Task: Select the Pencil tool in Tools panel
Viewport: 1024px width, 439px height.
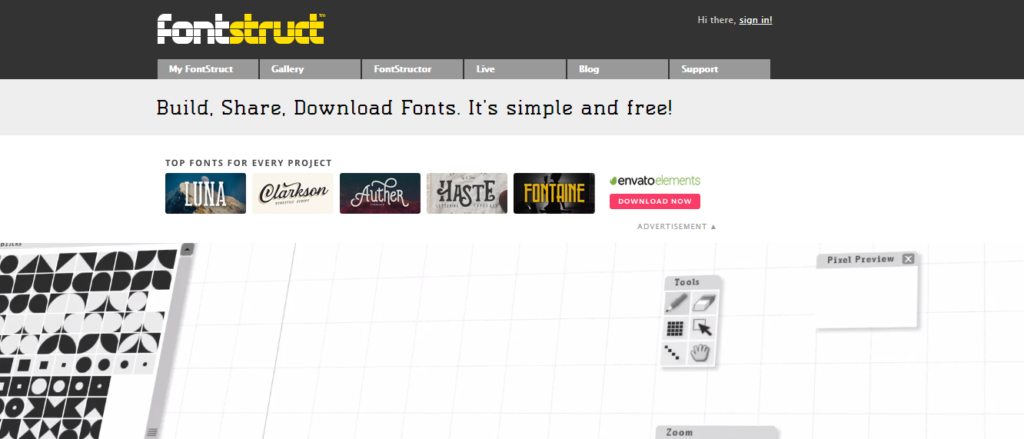Action: tap(676, 303)
